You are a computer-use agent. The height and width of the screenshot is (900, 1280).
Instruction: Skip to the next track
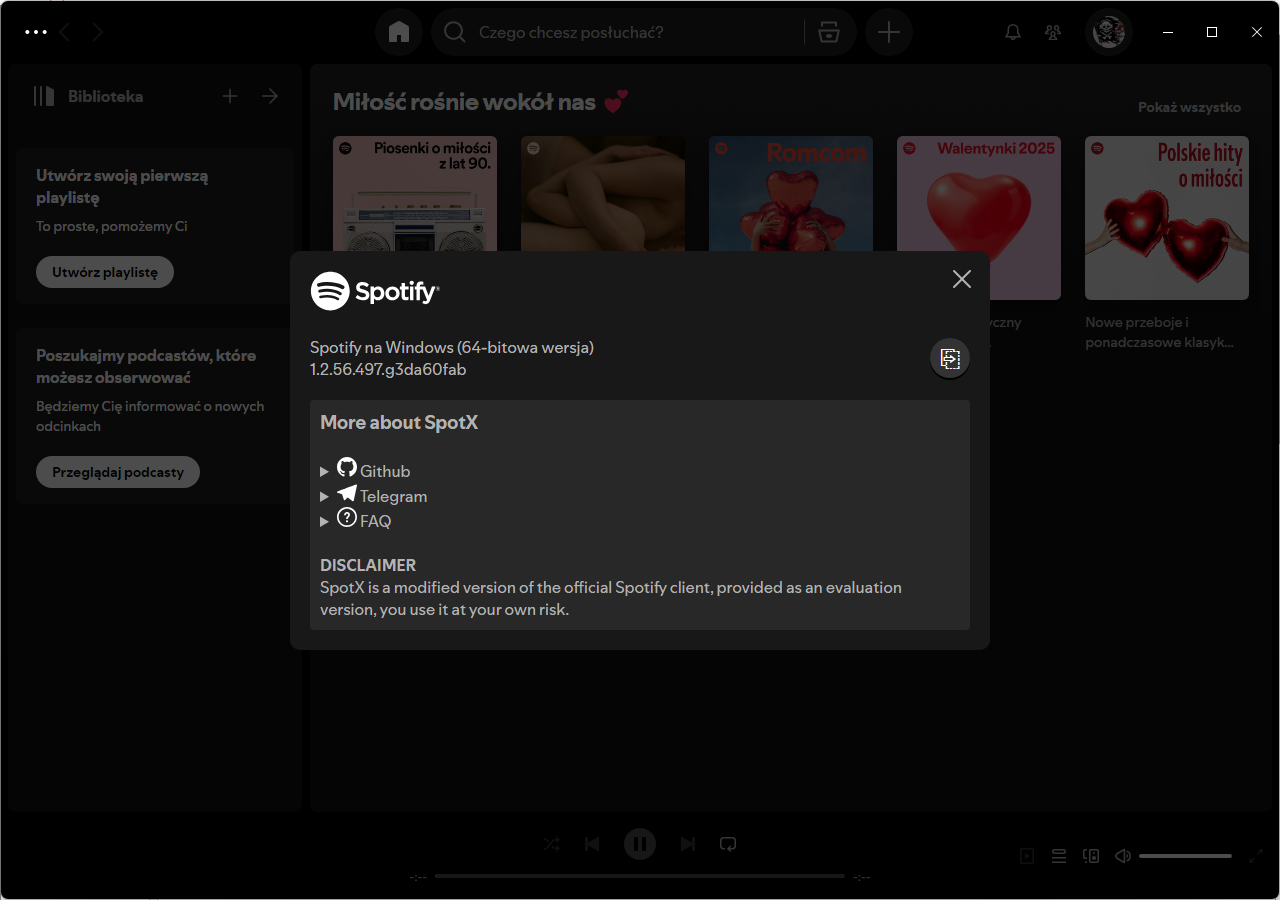point(688,844)
